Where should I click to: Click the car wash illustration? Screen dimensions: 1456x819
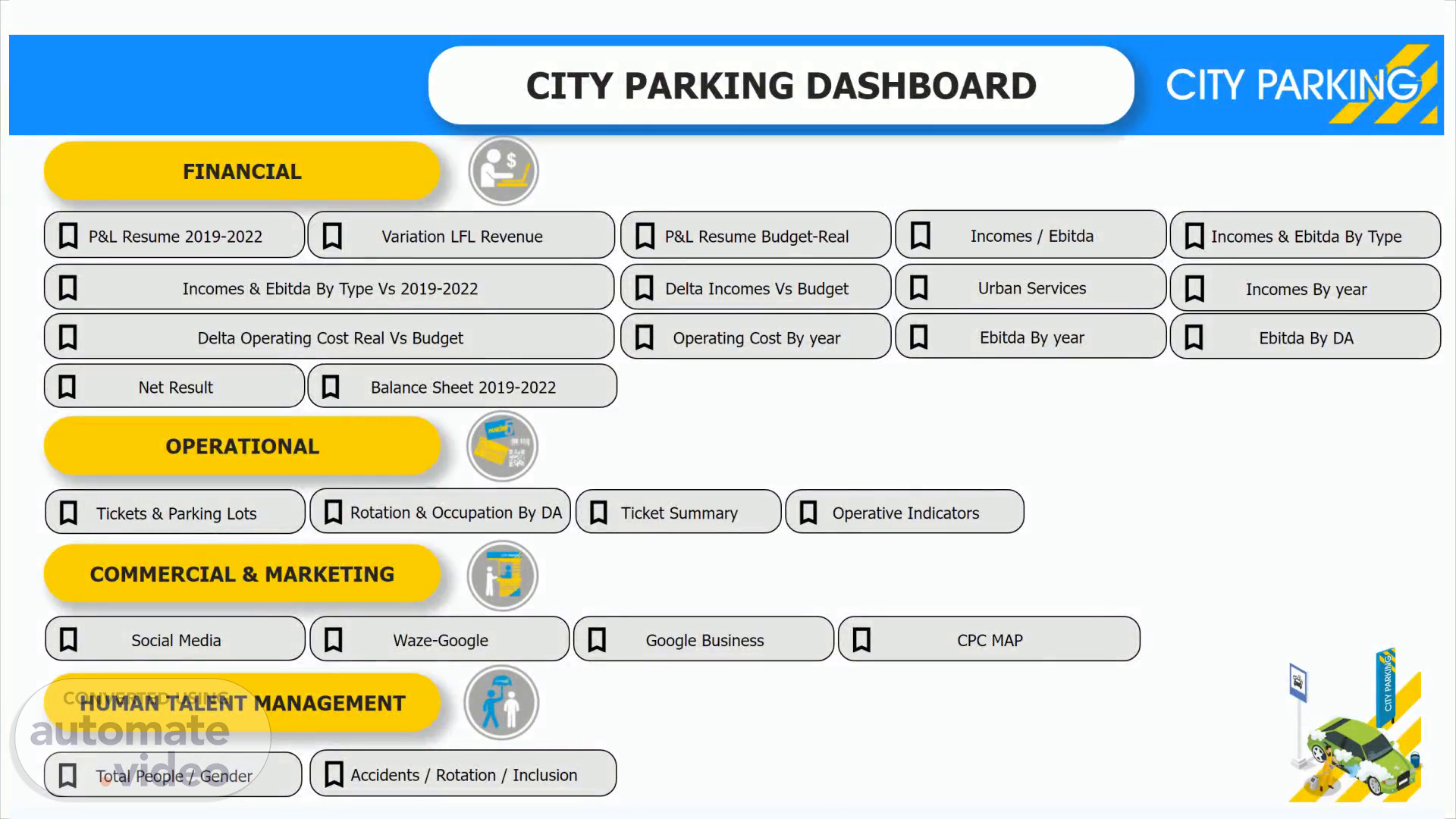coord(1355,726)
